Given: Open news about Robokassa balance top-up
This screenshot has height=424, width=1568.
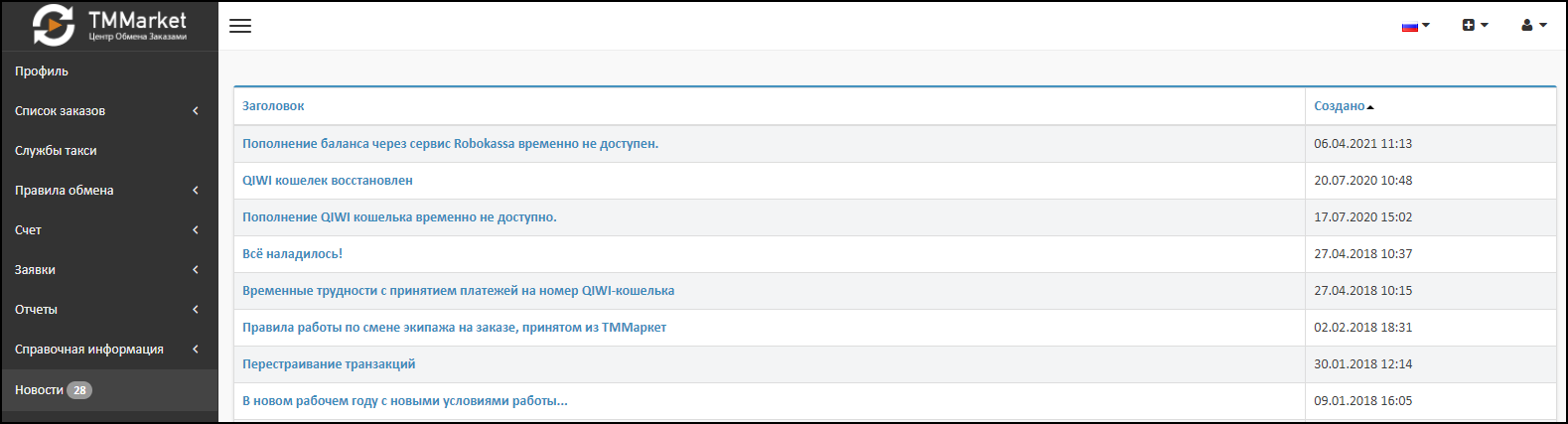Looking at the screenshot, I should pos(450,144).
